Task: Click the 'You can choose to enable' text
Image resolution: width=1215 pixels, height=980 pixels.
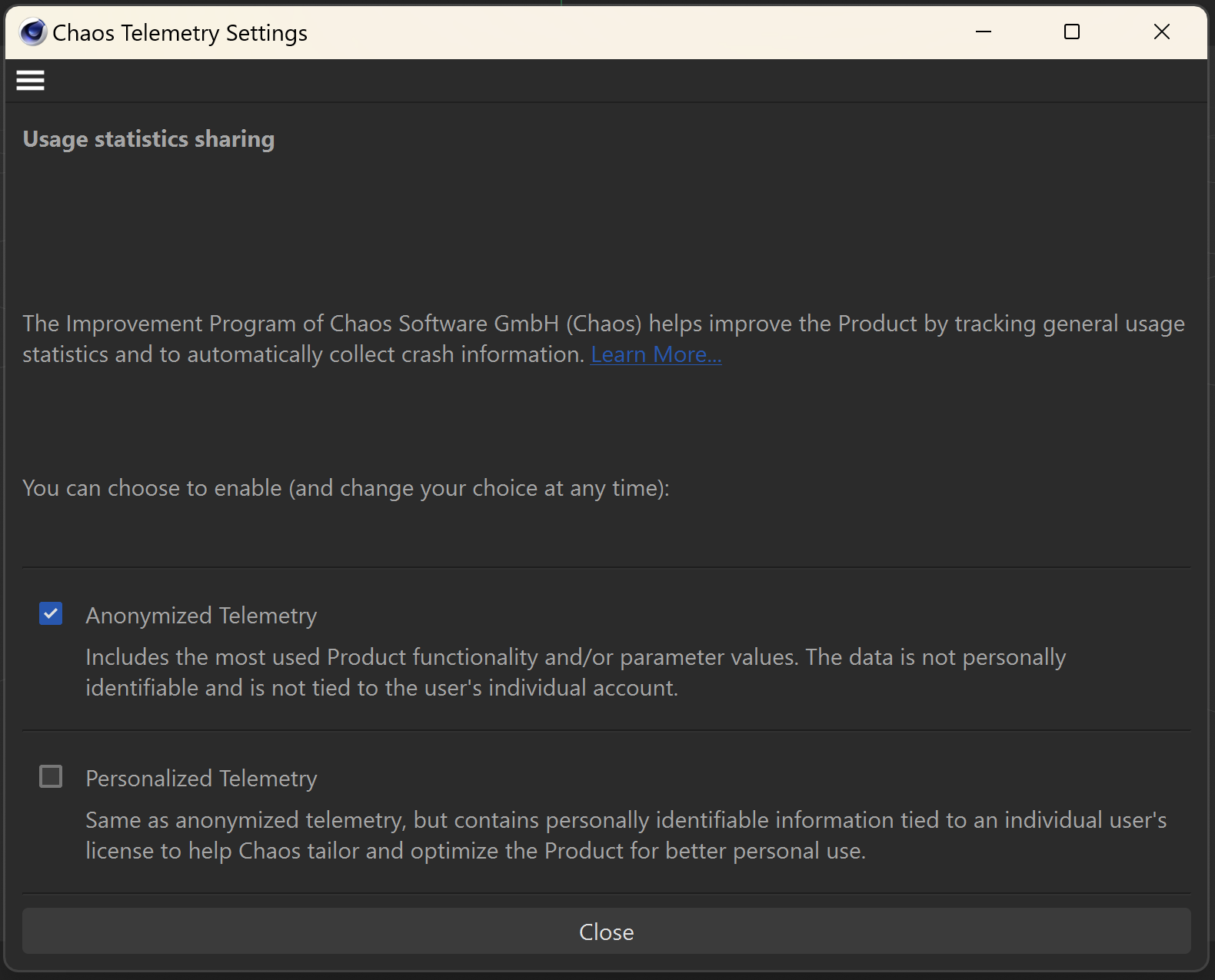Action: tap(346, 488)
